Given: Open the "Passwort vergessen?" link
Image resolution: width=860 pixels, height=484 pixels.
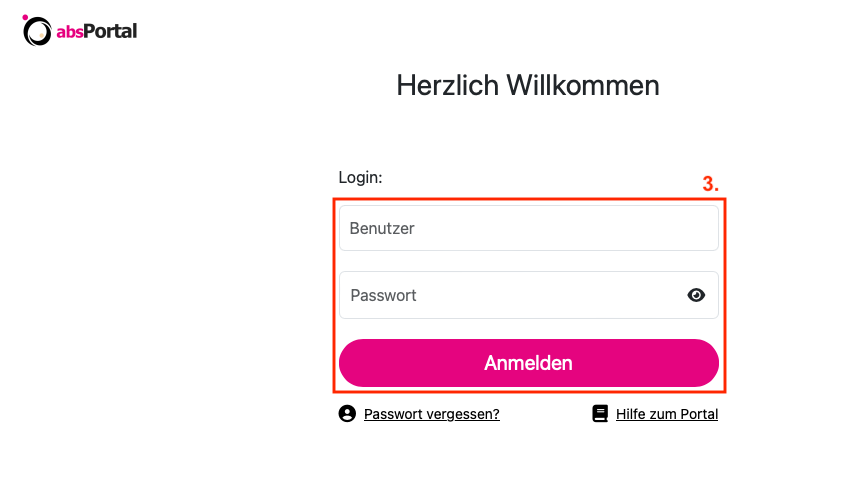Looking at the screenshot, I should (x=432, y=414).
